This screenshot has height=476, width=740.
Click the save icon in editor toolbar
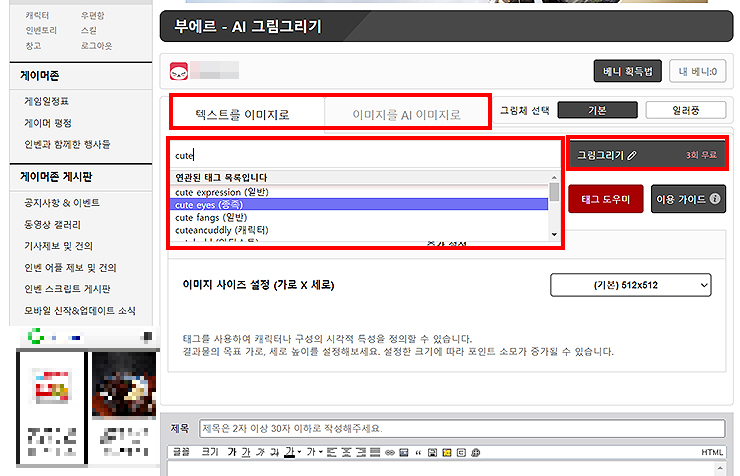[x=432, y=452]
